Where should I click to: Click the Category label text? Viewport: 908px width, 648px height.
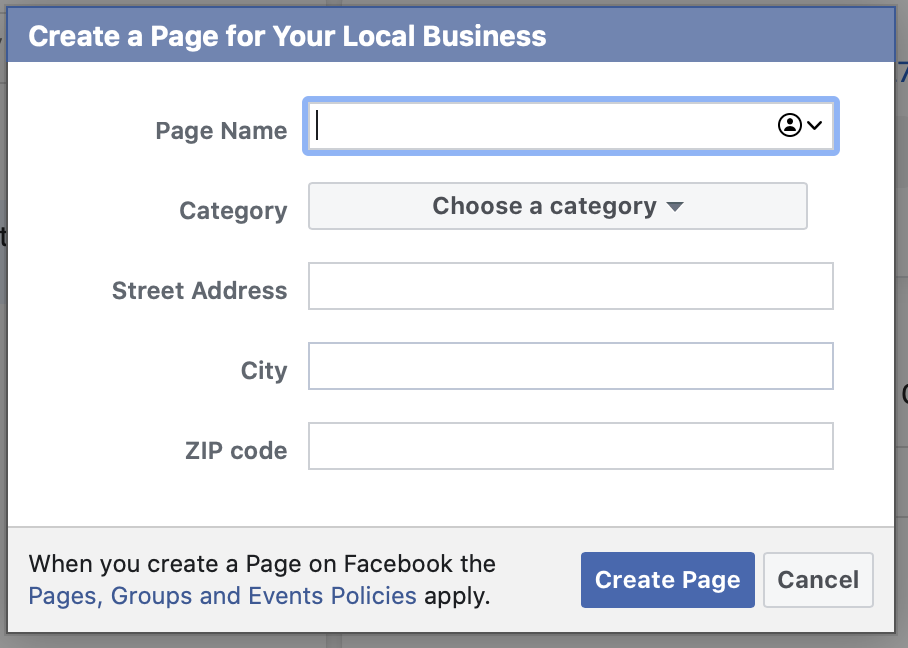coord(233,211)
